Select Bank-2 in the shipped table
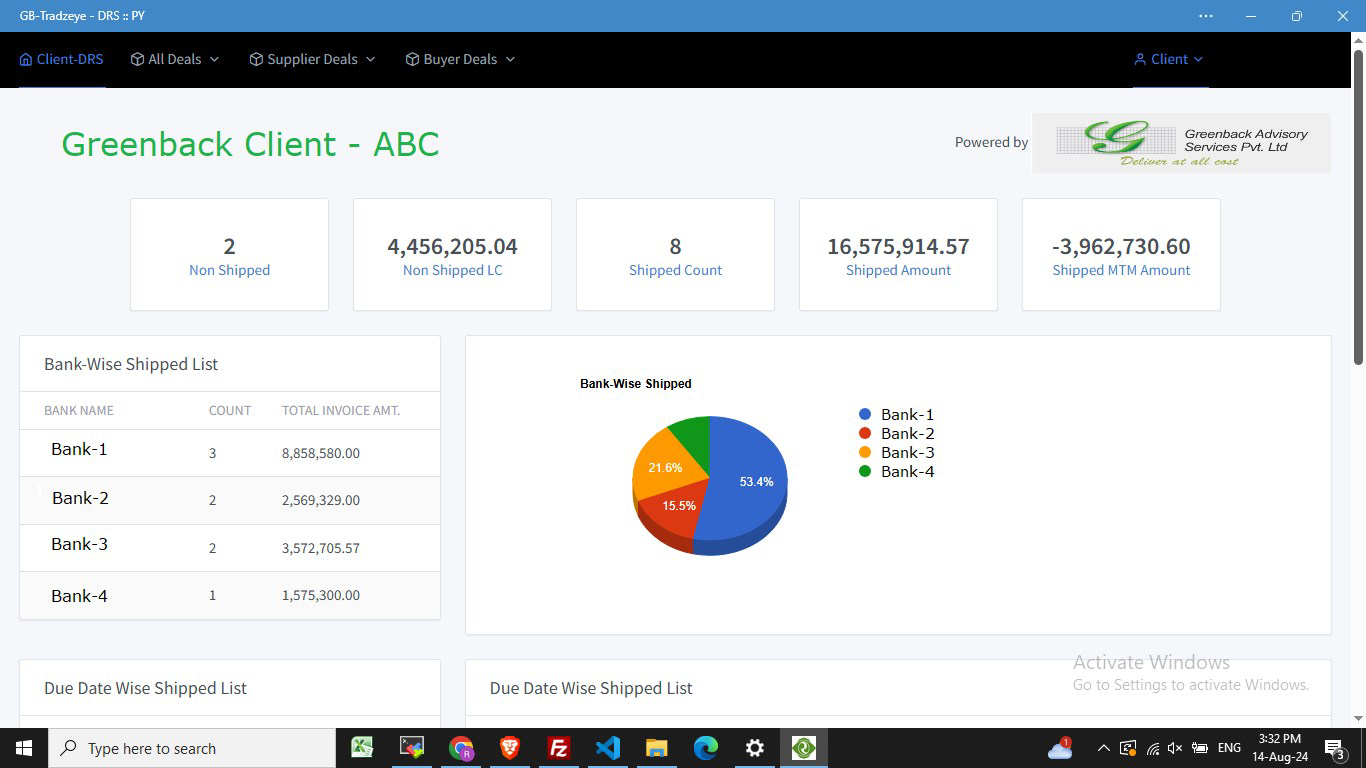Screen dimensions: 1366x768 [x=80, y=498]
